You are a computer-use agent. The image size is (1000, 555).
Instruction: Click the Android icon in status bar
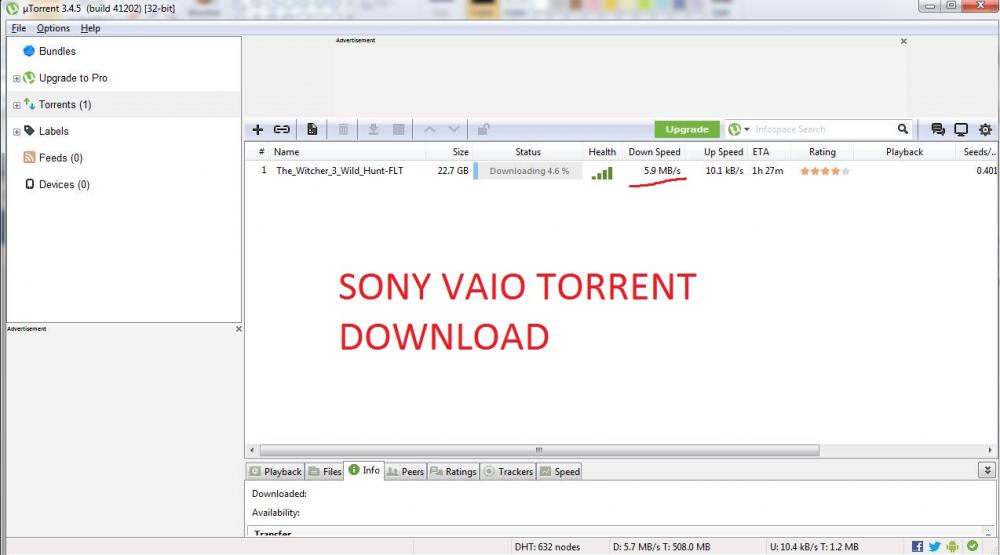(952, 547)
